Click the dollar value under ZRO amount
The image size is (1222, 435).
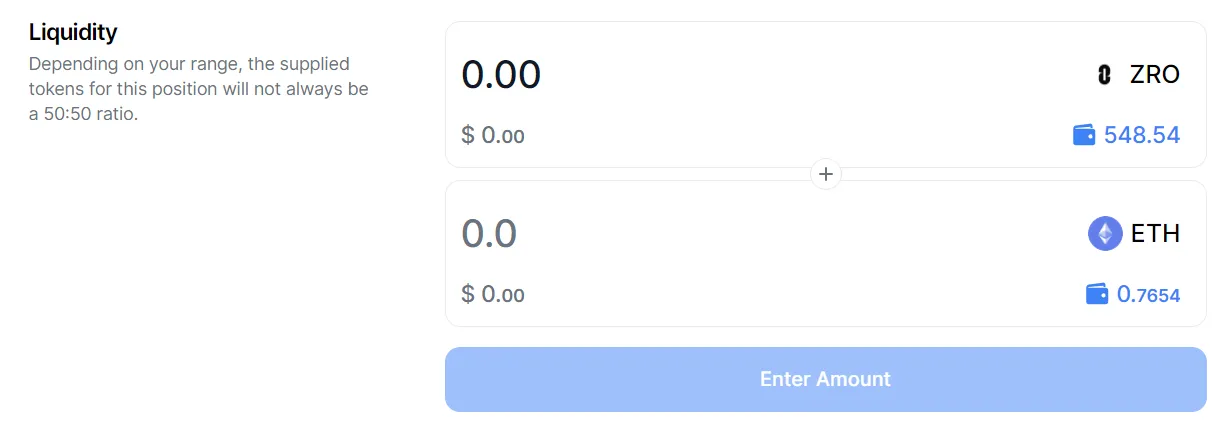(x=493, y=135)
